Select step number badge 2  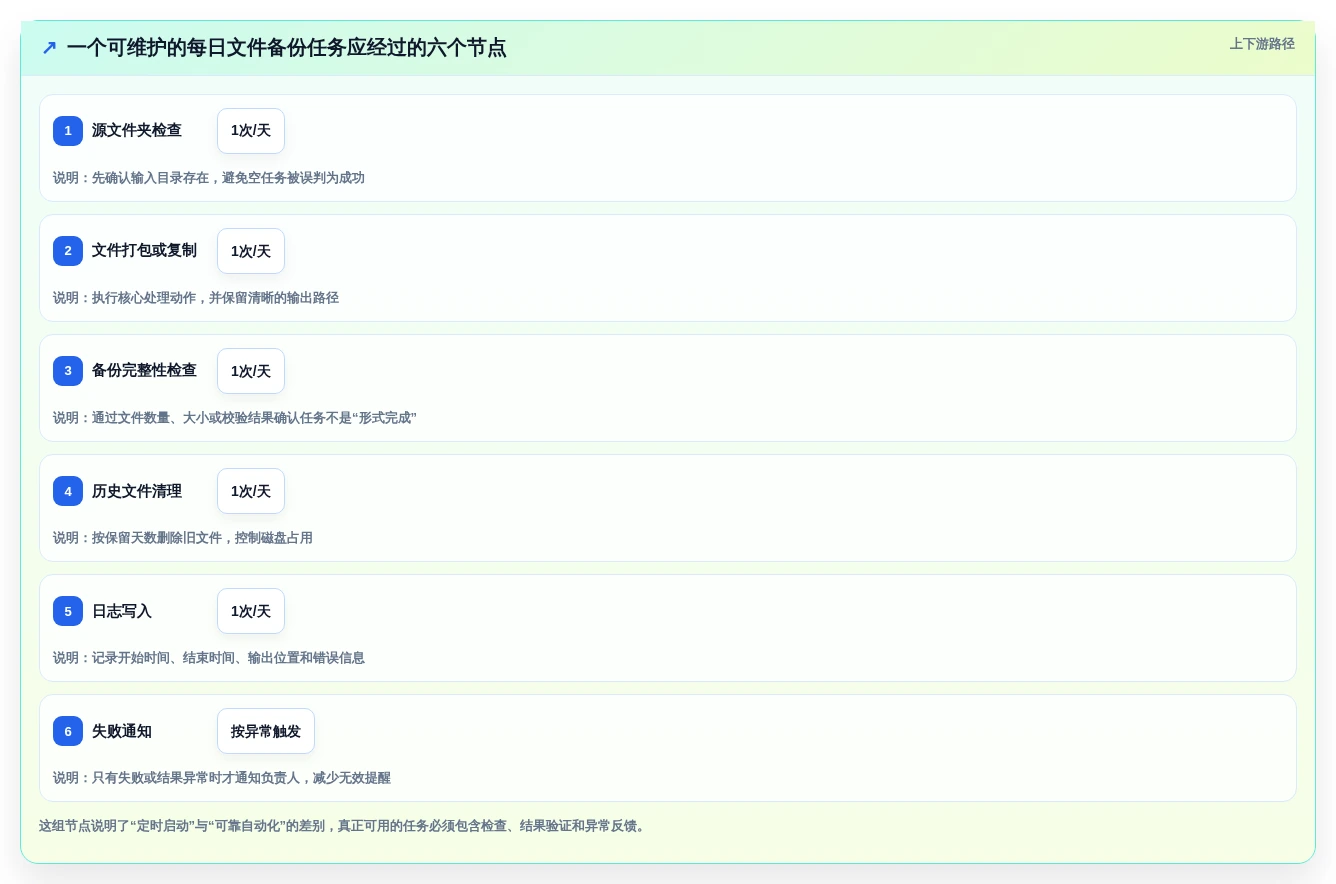(x=68, y=251)
